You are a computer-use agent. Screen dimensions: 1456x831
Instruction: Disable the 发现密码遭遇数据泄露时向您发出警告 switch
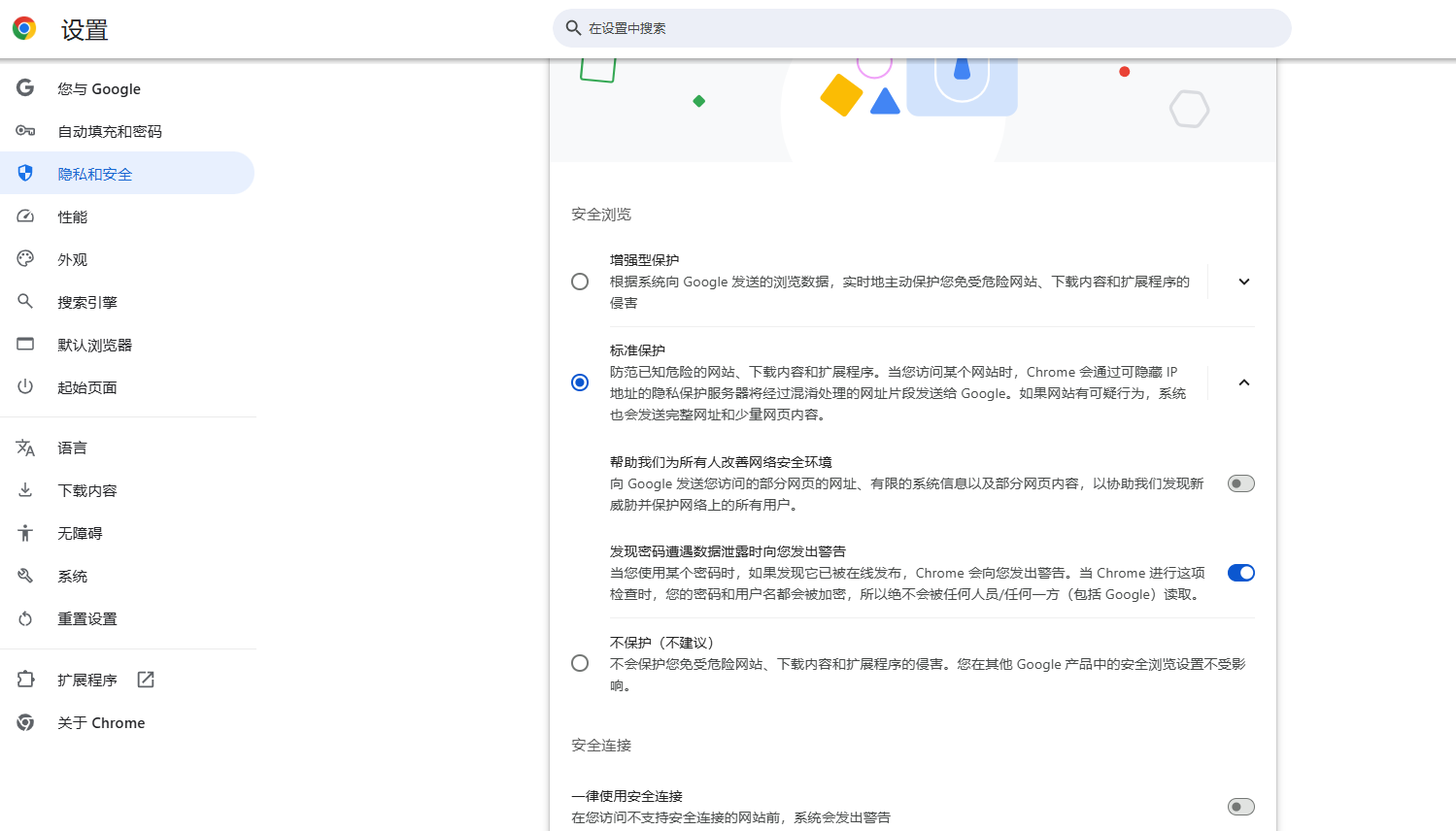[x=1241, y=573]
